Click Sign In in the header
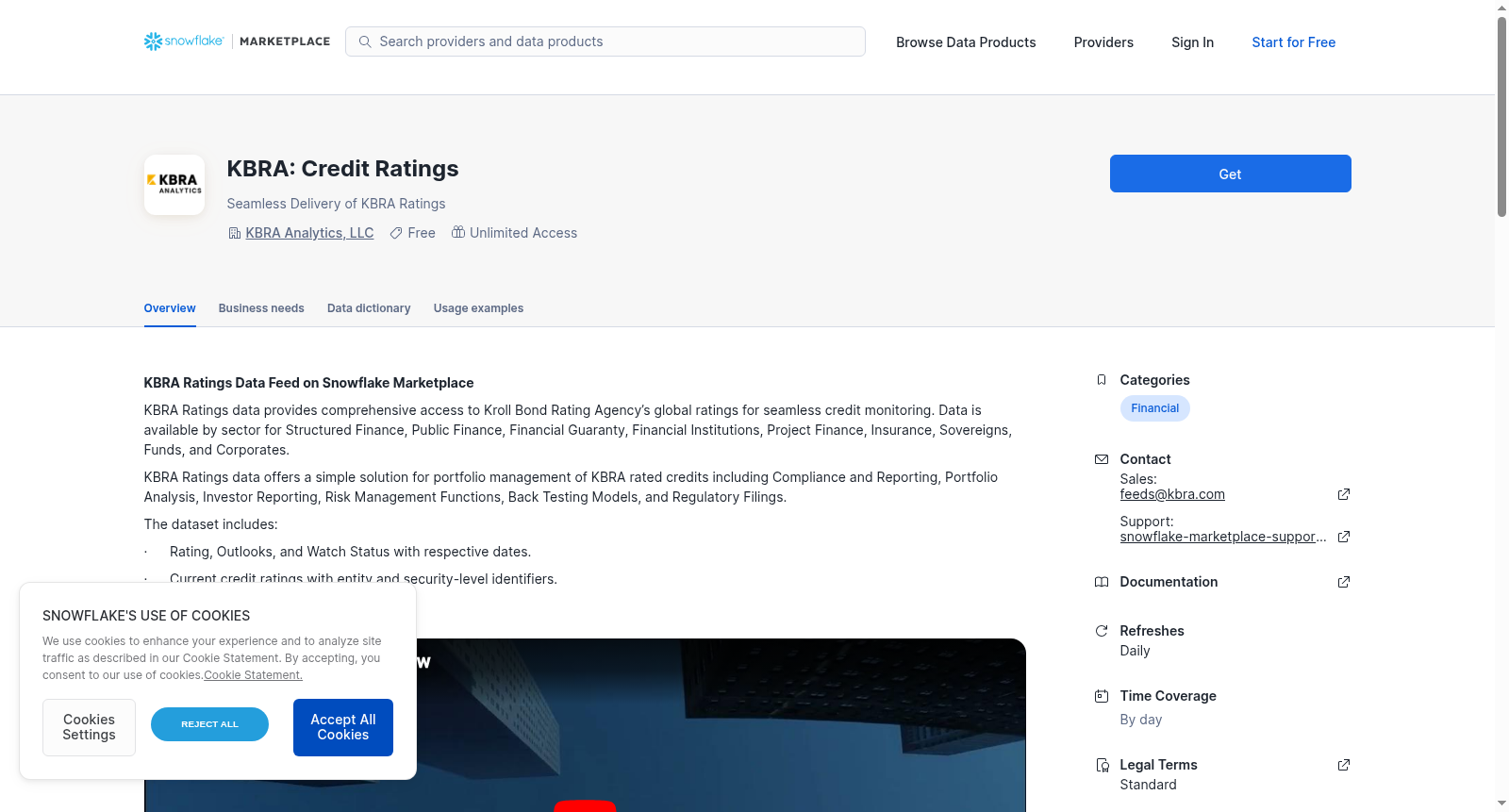The image size is (1509, 812). (x=1192, y=42)
